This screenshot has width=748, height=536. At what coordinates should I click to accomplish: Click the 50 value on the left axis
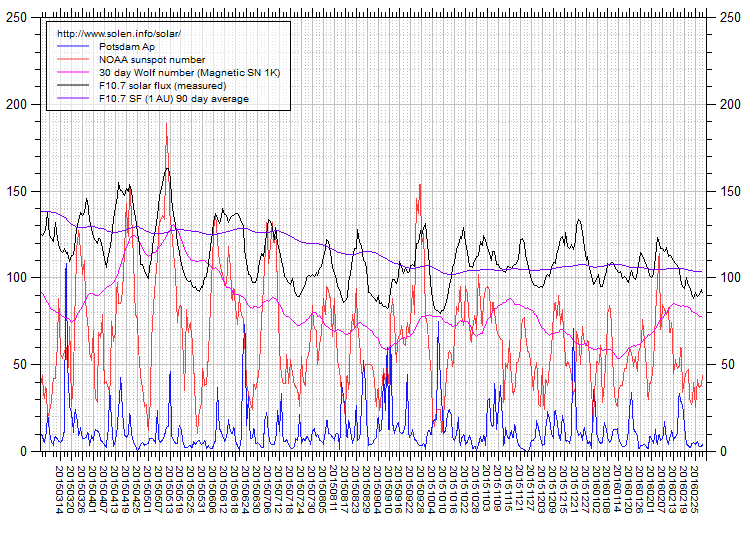pos(20,365)
